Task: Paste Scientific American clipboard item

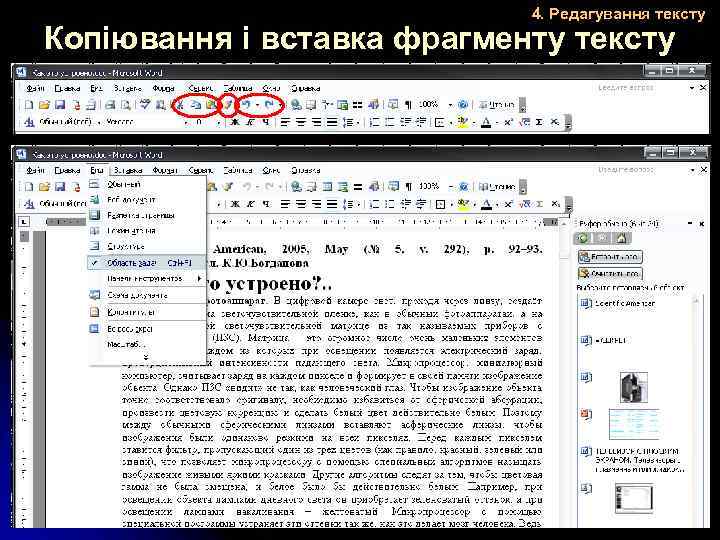Action: tap(637, 304)
